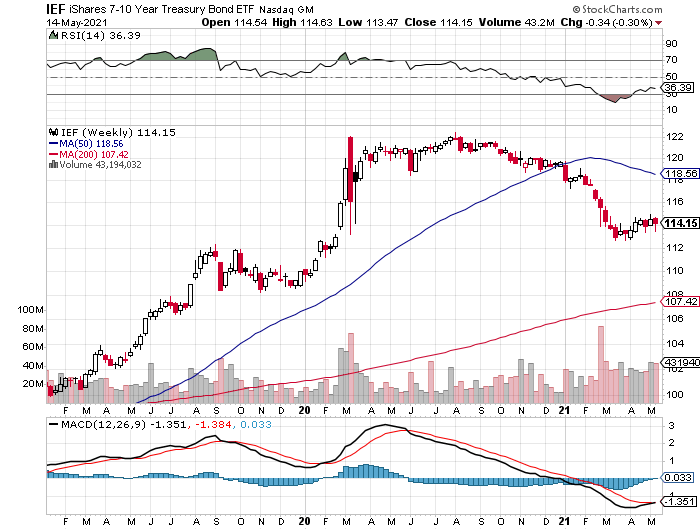Click the 116 price scale label

coord(675,202)
